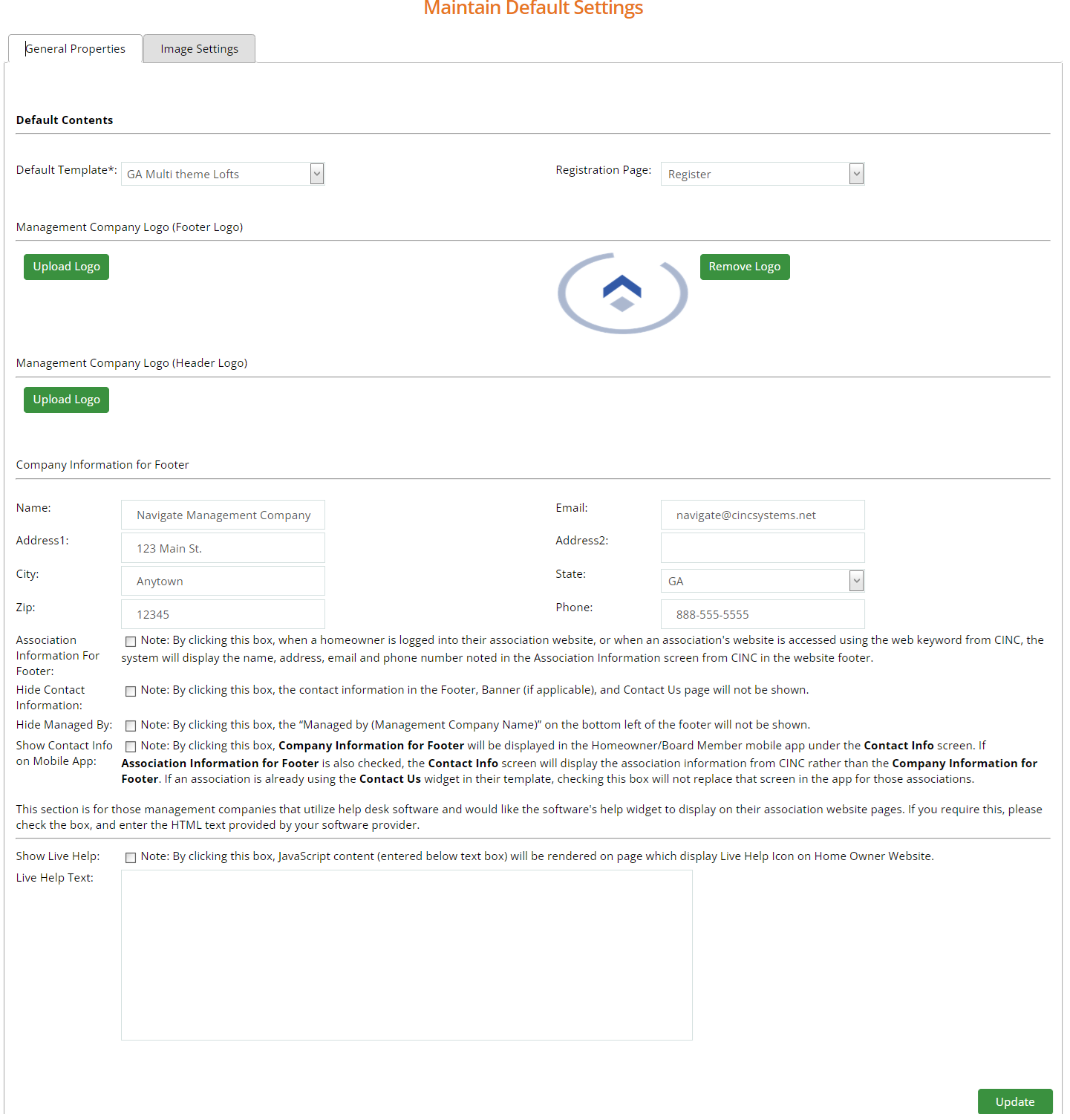Open the Registration Page dropdown
The image size is (1070, 1120).
click(763, 174)
